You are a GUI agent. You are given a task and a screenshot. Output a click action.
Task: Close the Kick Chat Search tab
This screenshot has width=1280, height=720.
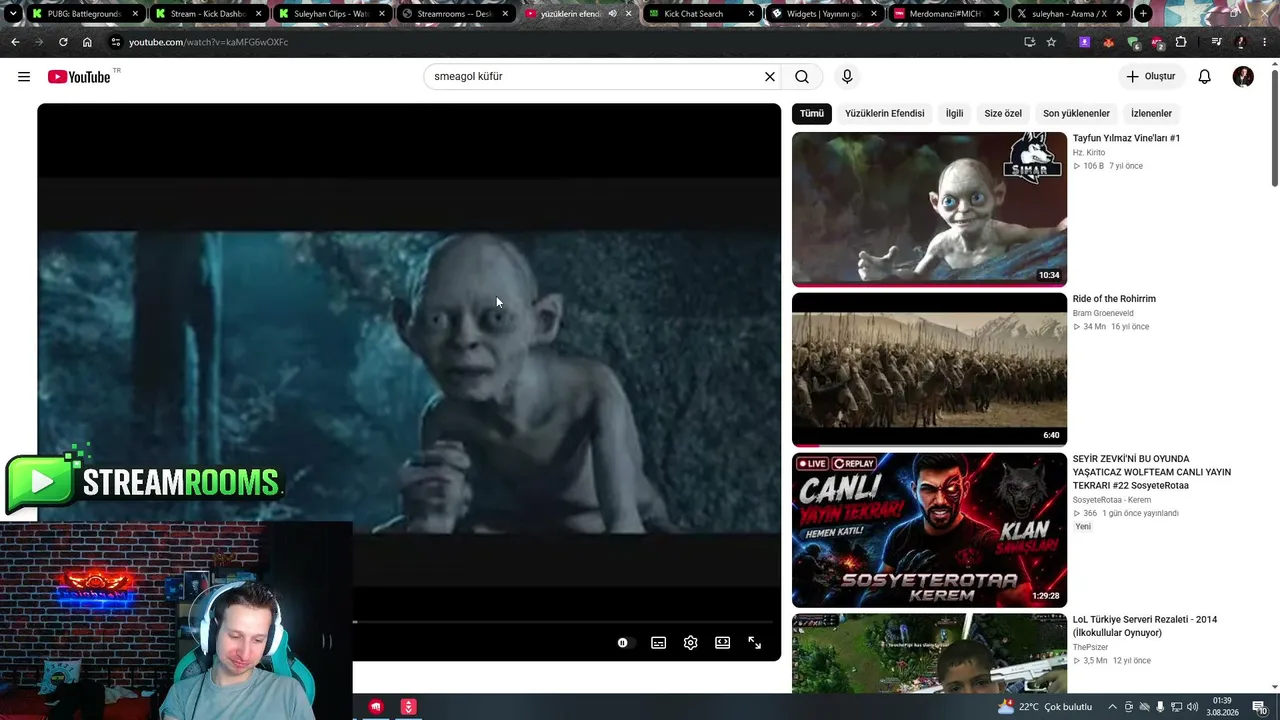tap(751, 14)
